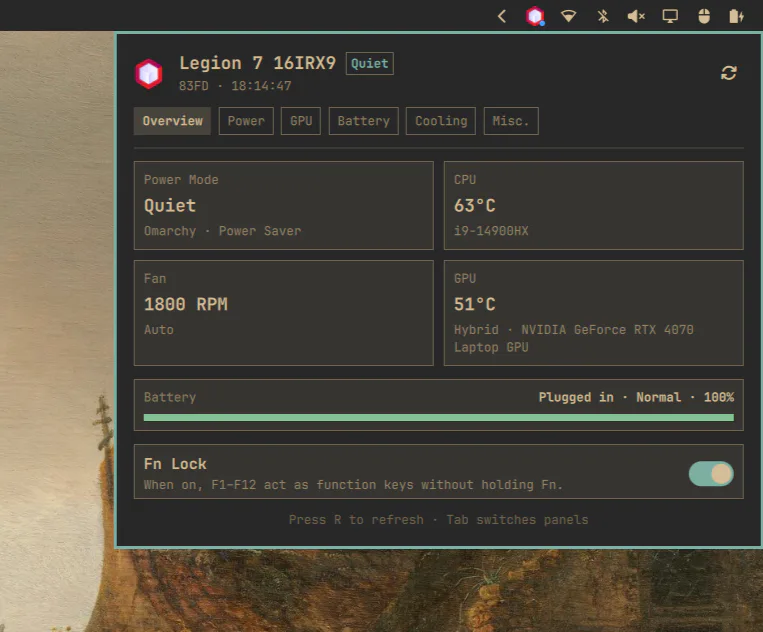The image size is (763, 632).
Task: Click the "83FD · 18:14:47" subtitle
Action: (x=235, y=86)
